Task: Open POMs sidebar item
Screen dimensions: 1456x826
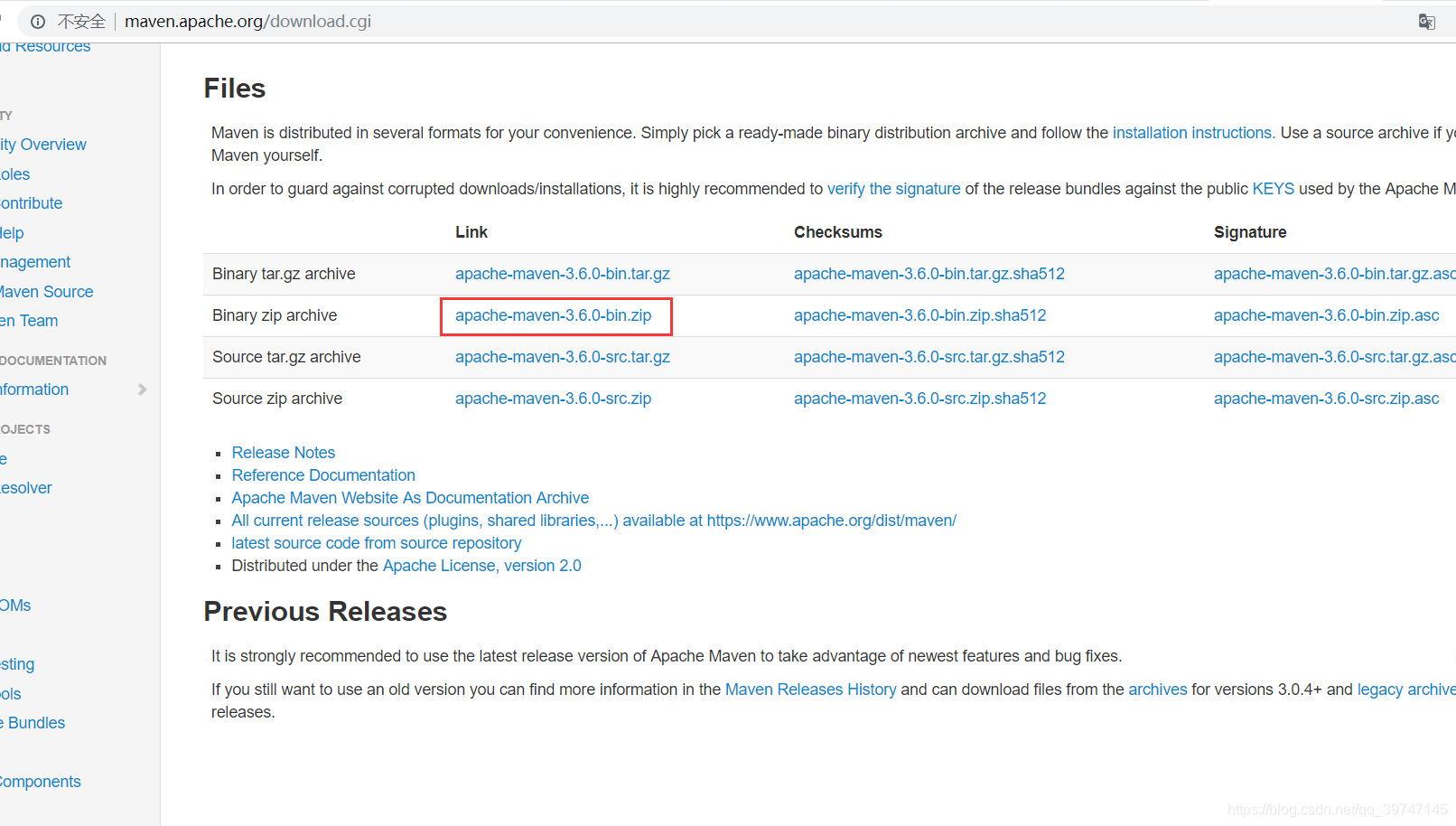Action: coord(15,605)
